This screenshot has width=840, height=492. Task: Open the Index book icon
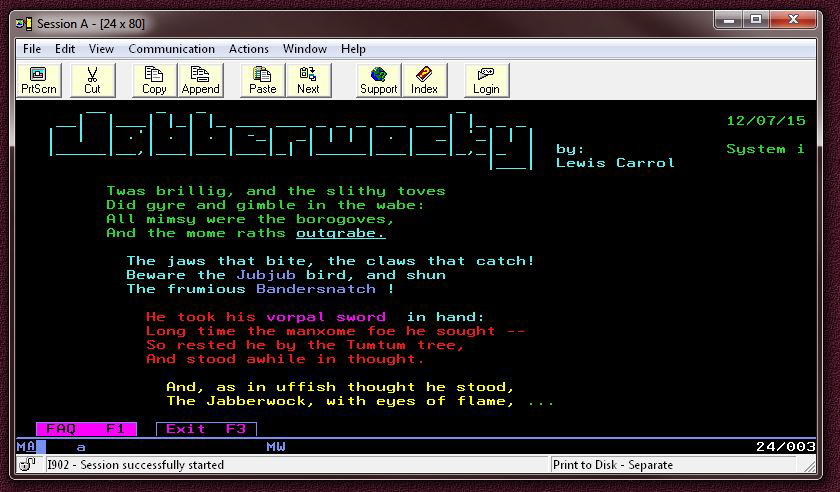pyautogui.click(x=424, y=80)
